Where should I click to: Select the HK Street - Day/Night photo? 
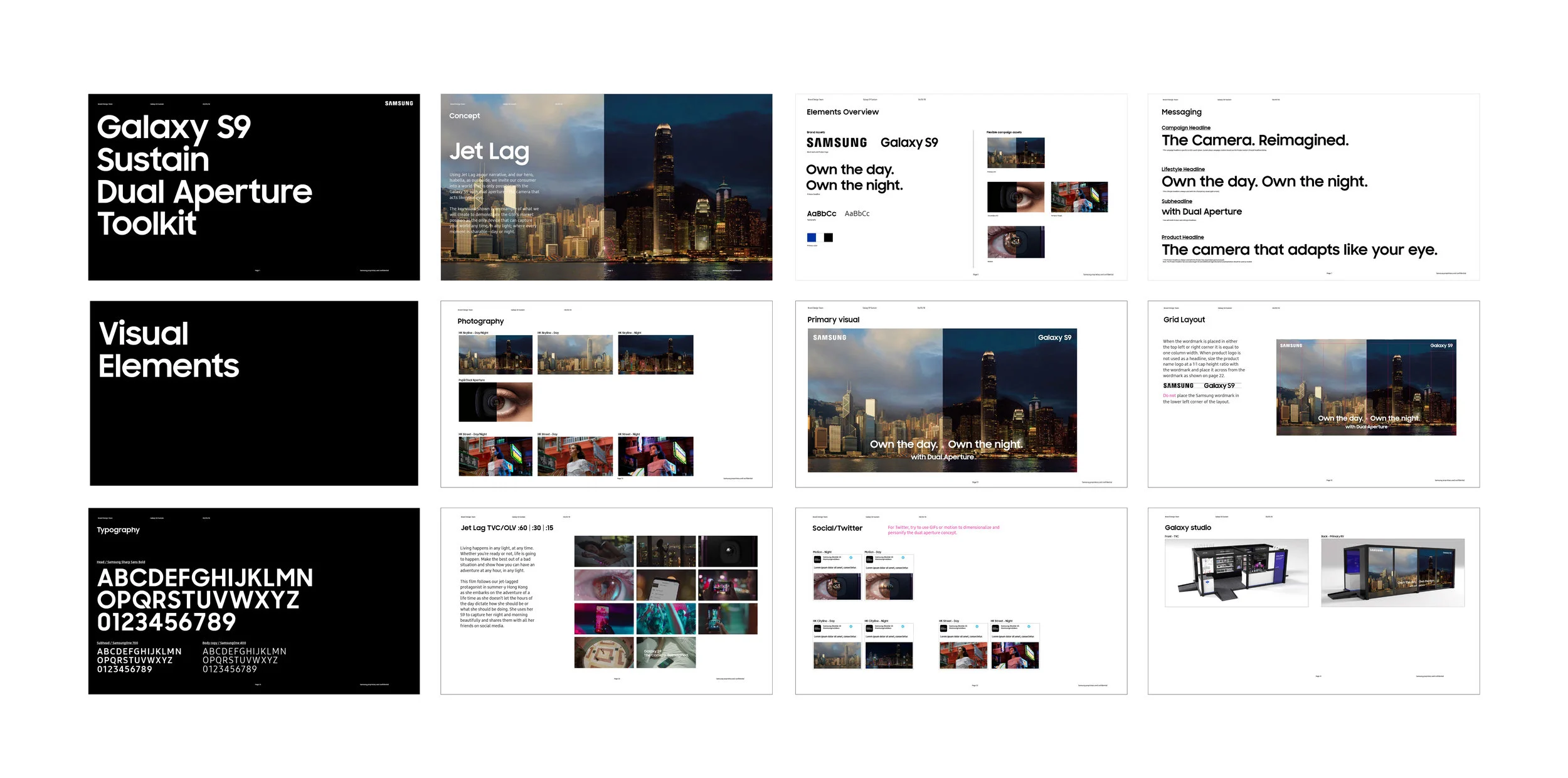[x=495, y=456]
